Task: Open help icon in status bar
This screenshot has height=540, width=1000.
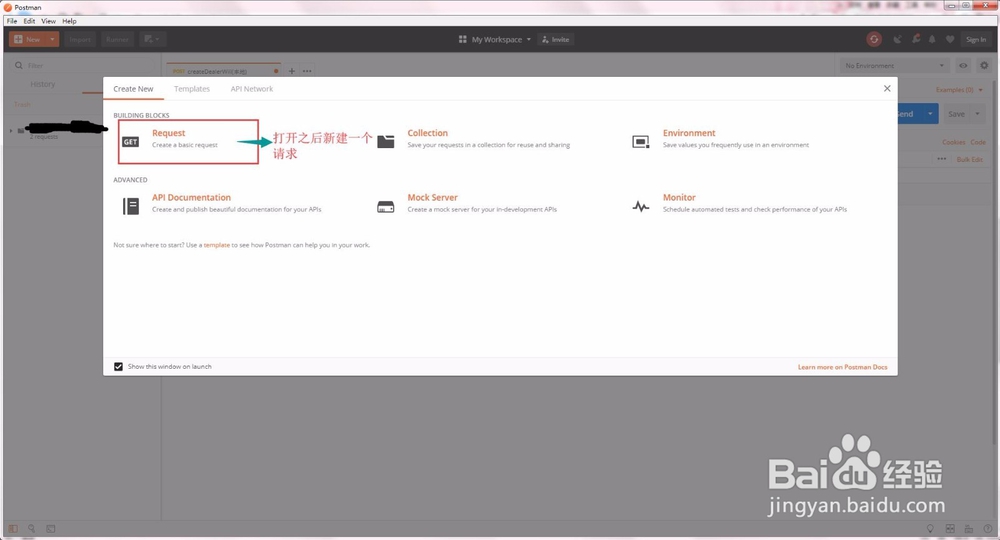Action: 987,529
